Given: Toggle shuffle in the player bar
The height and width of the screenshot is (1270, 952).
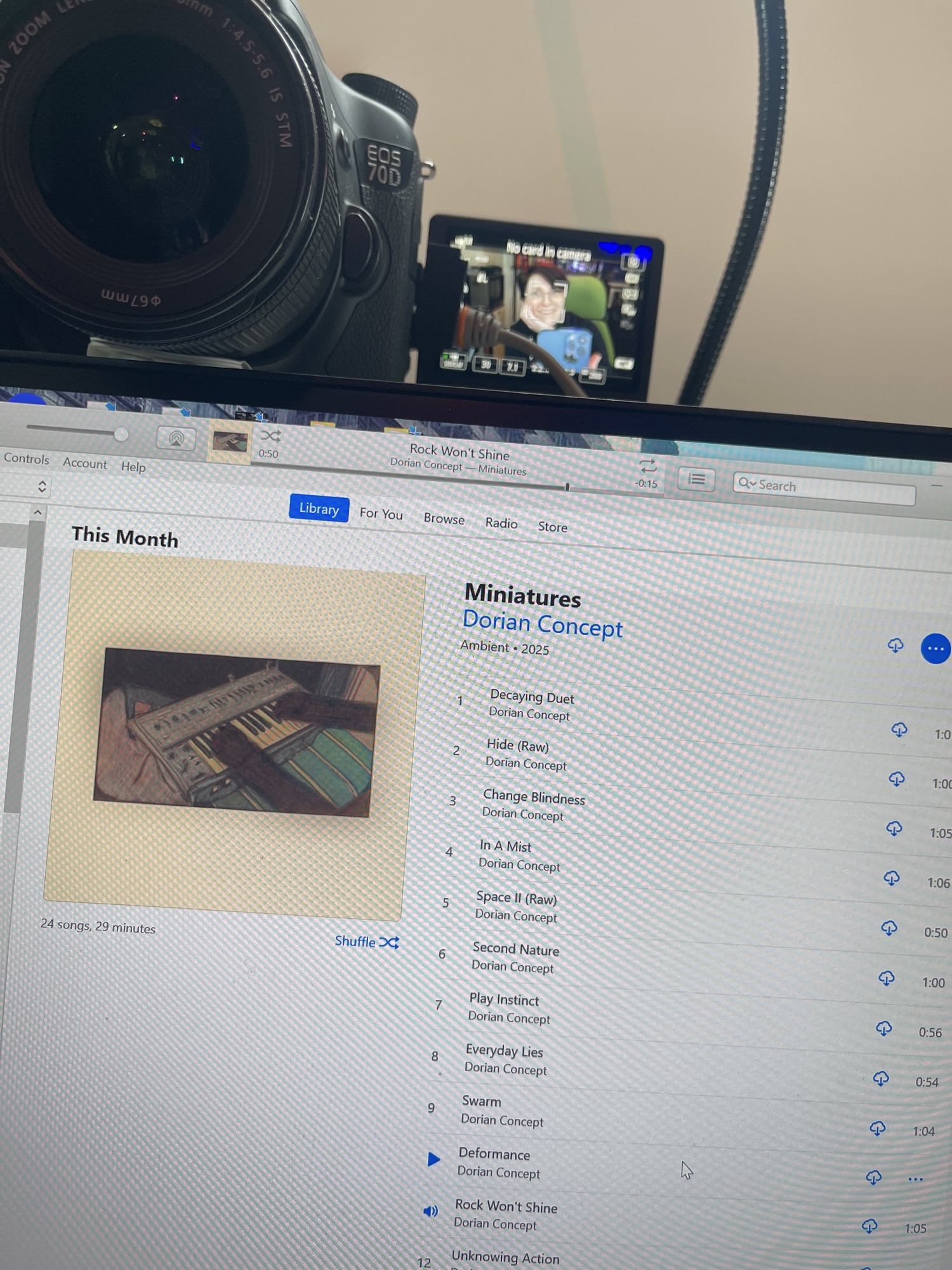Looking at the screenshot, I should click(x=270, y=436).
